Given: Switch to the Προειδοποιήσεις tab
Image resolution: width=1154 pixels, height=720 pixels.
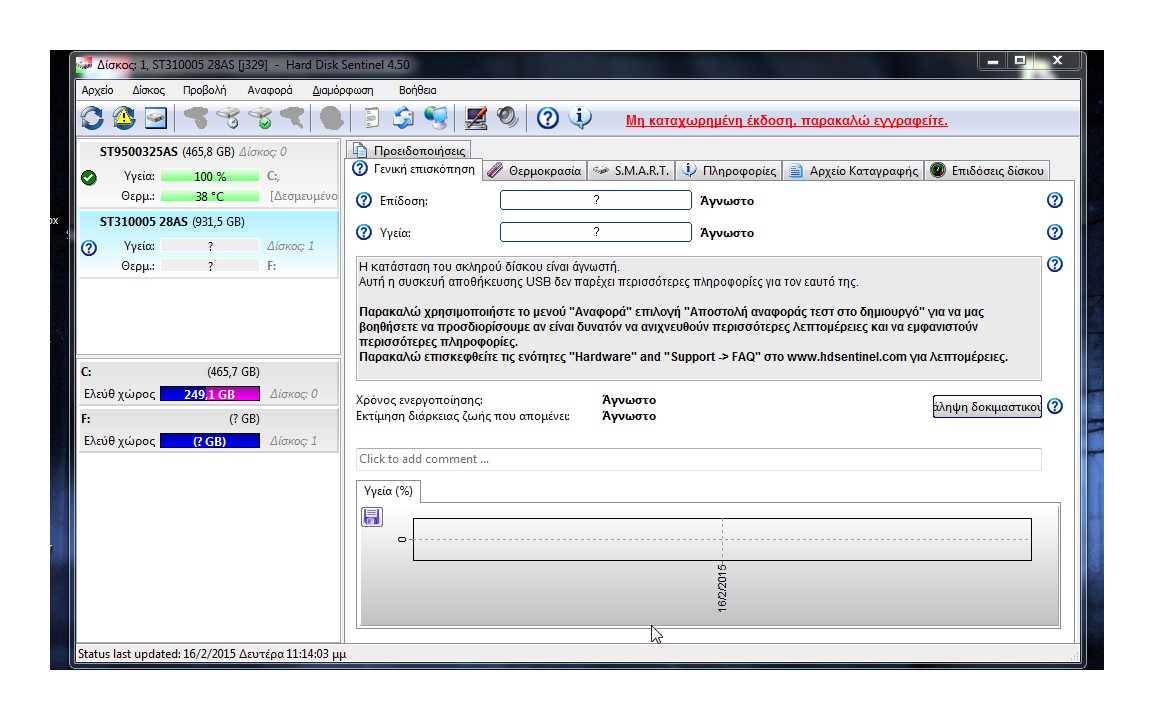Looking at the screenshot, I should pyautogui.click(x=409, y=150).
